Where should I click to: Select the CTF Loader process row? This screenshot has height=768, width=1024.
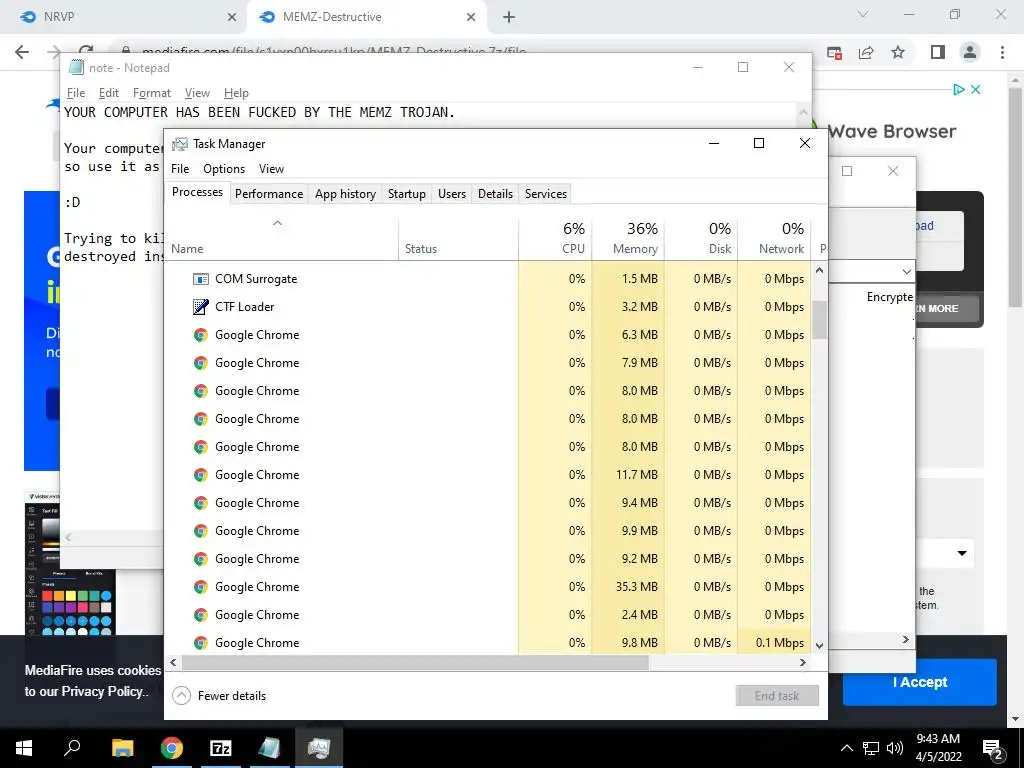pyautogui.click(x=488, y=307)
